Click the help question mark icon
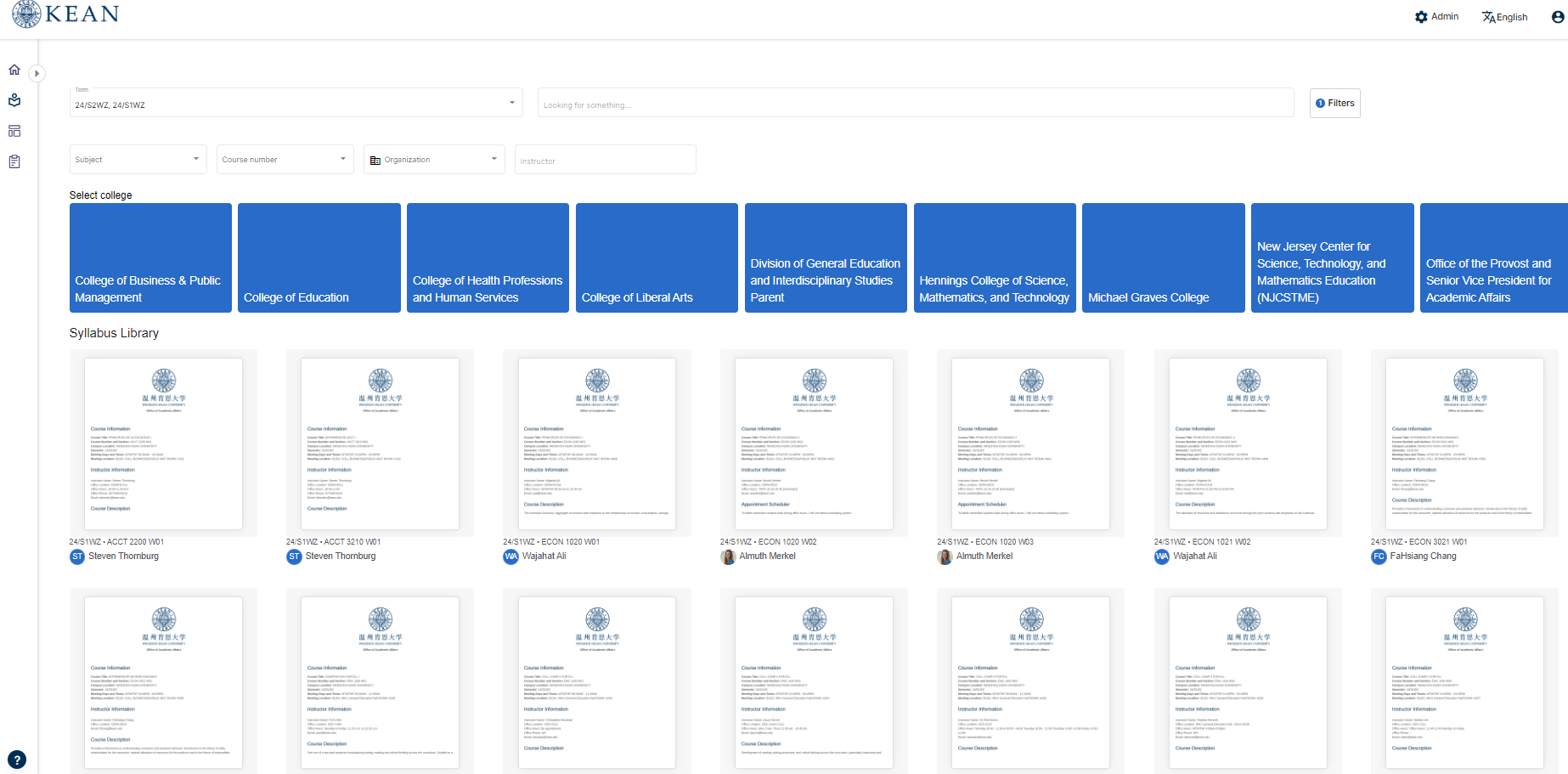The width and height of the screenshot is (1568, 774). (x=17, y=760)
